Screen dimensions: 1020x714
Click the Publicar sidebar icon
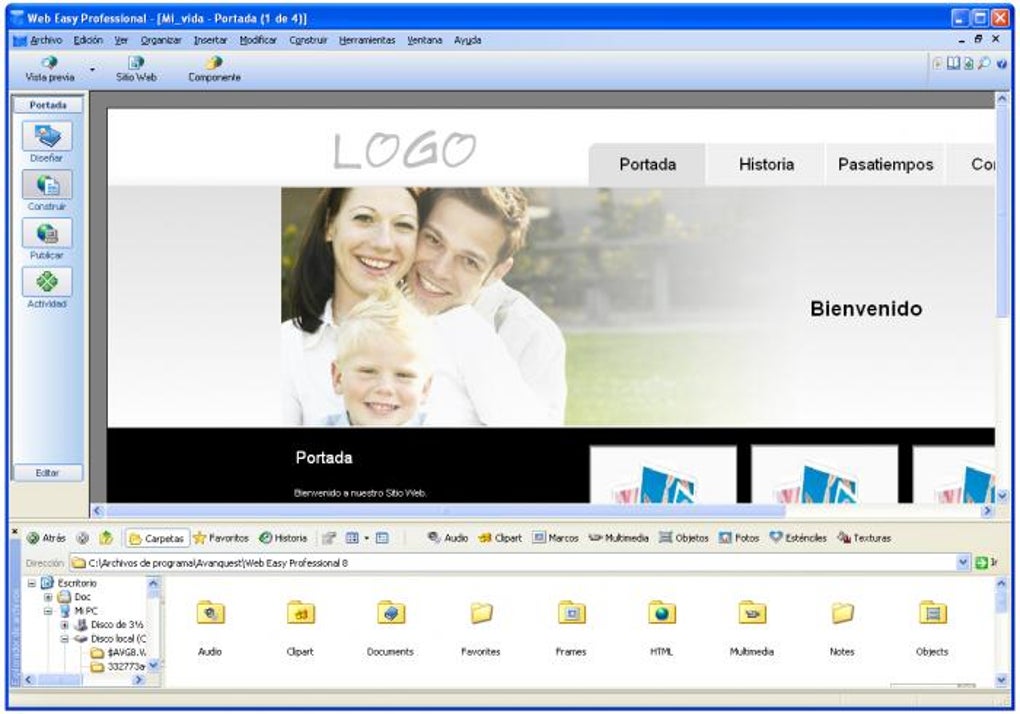click(46, 237)
